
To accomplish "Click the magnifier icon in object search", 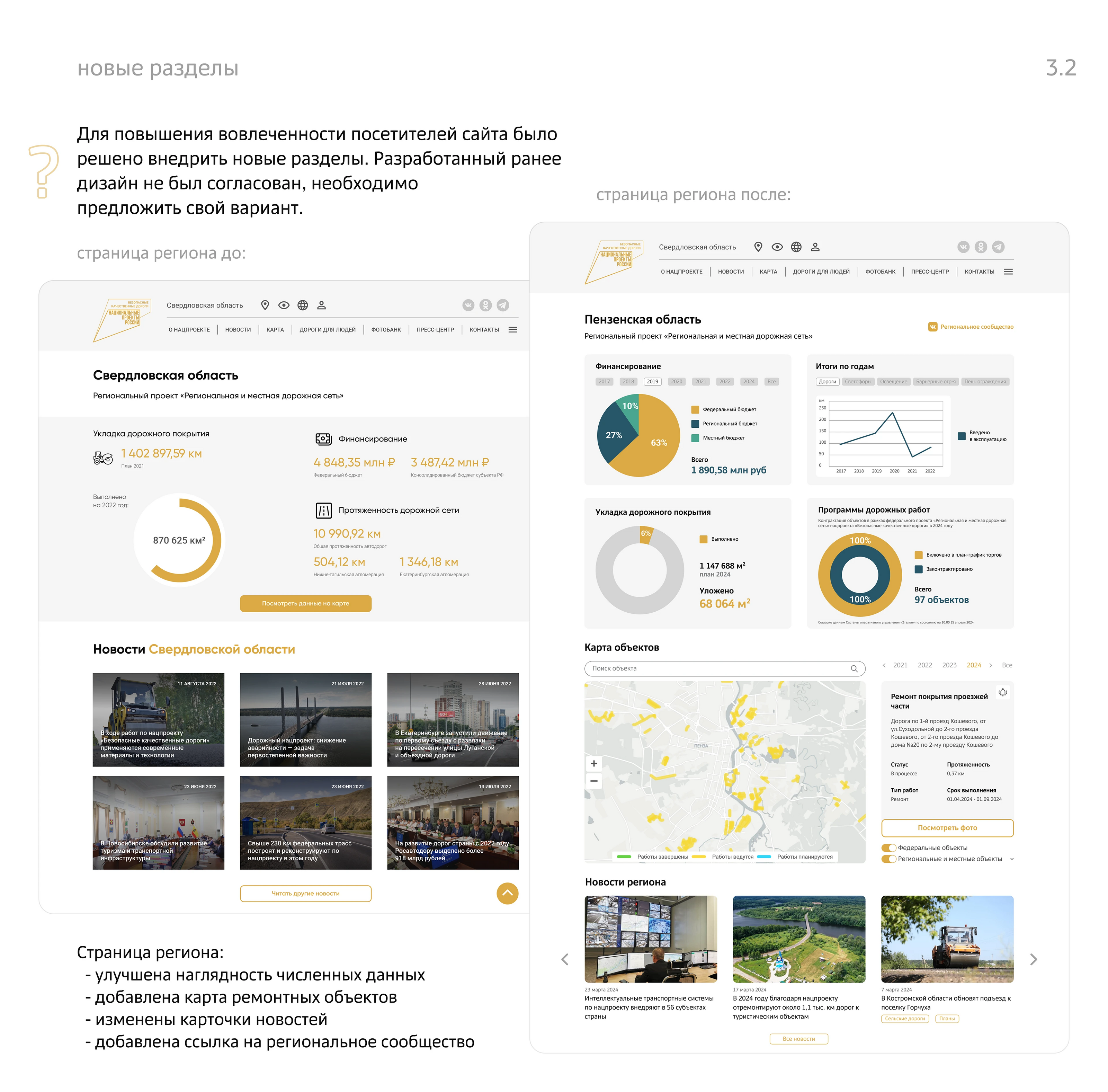I will point(854,669).
